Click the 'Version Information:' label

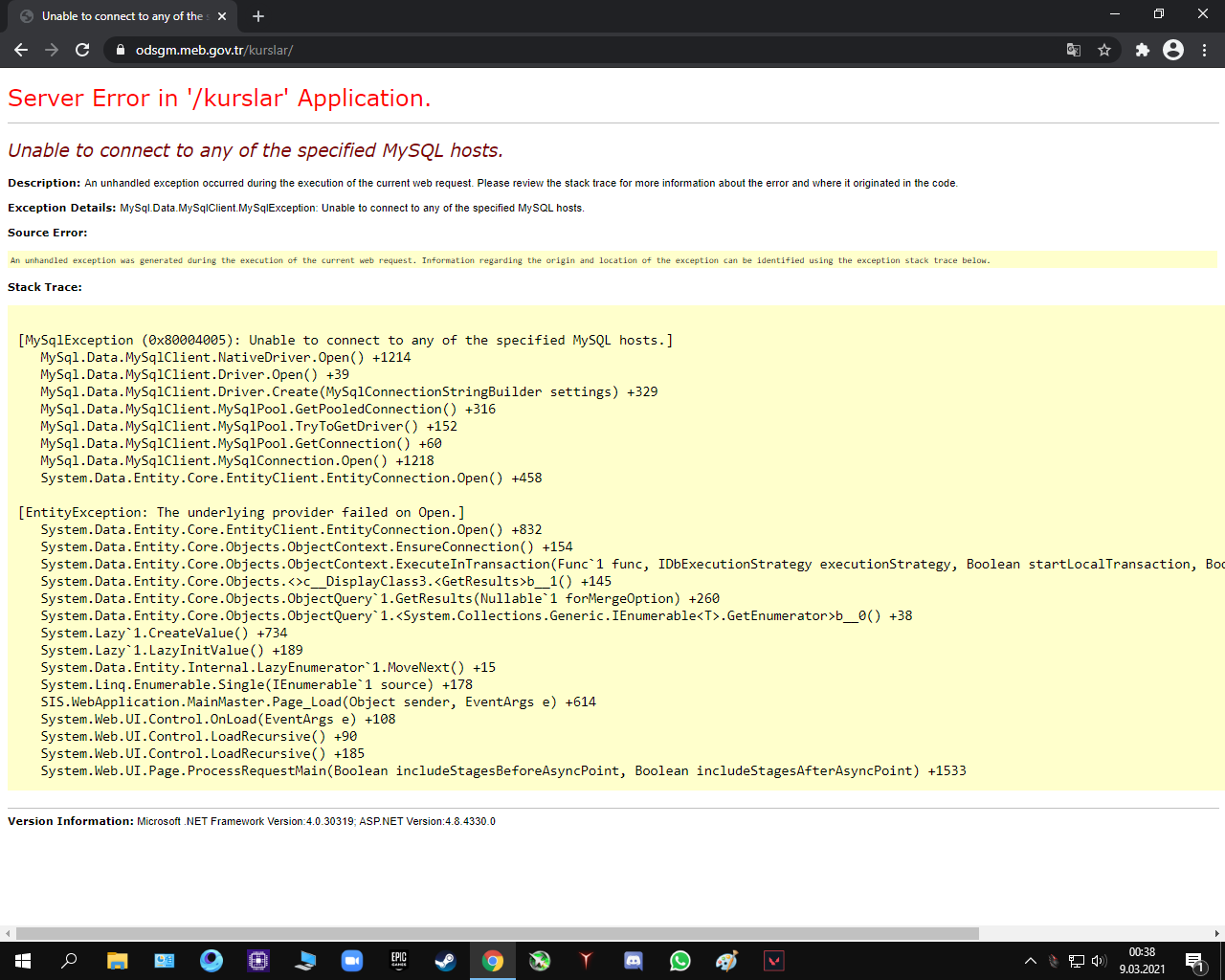click(x=71, y=821)
